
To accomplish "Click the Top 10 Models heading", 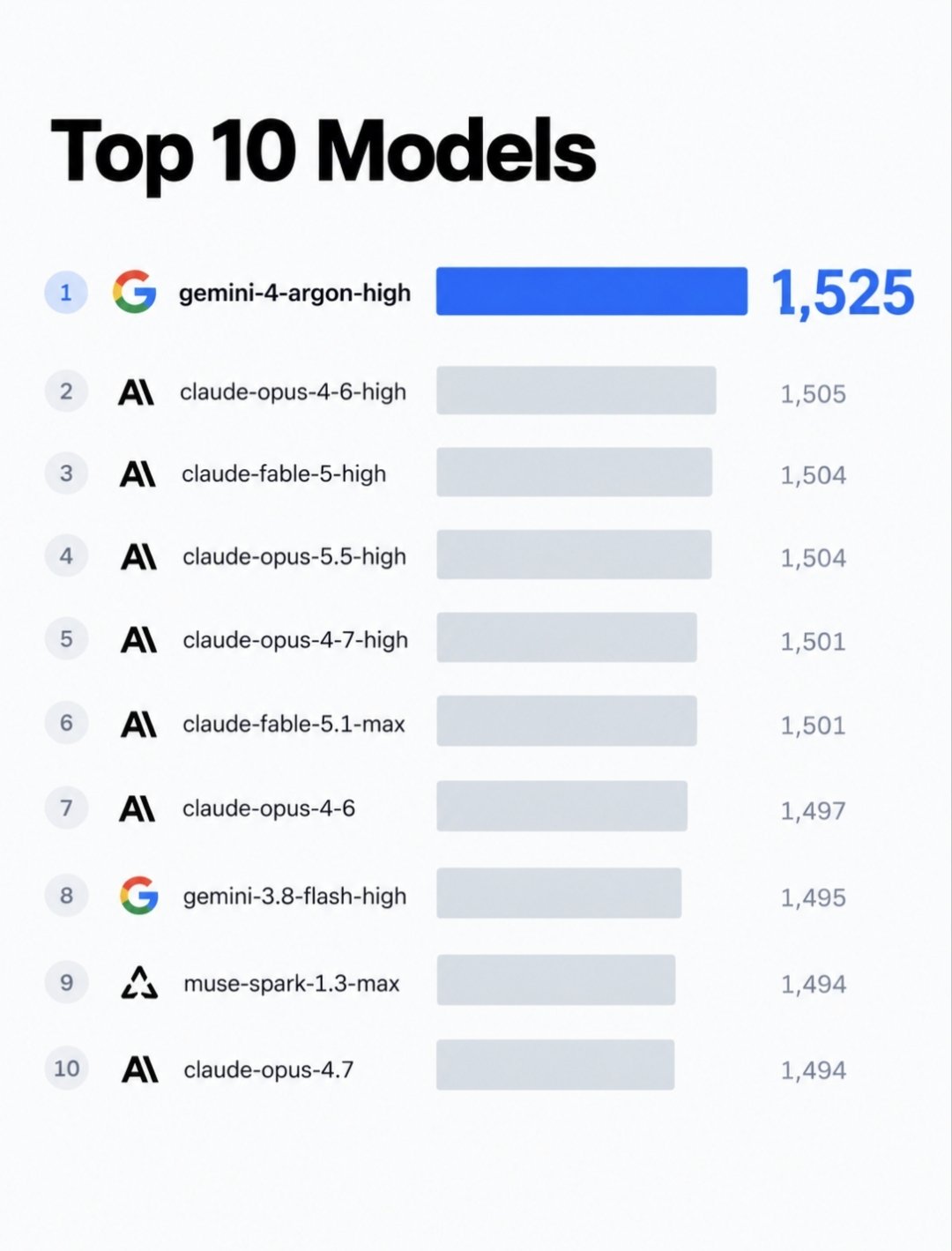I will coord(324,153).
